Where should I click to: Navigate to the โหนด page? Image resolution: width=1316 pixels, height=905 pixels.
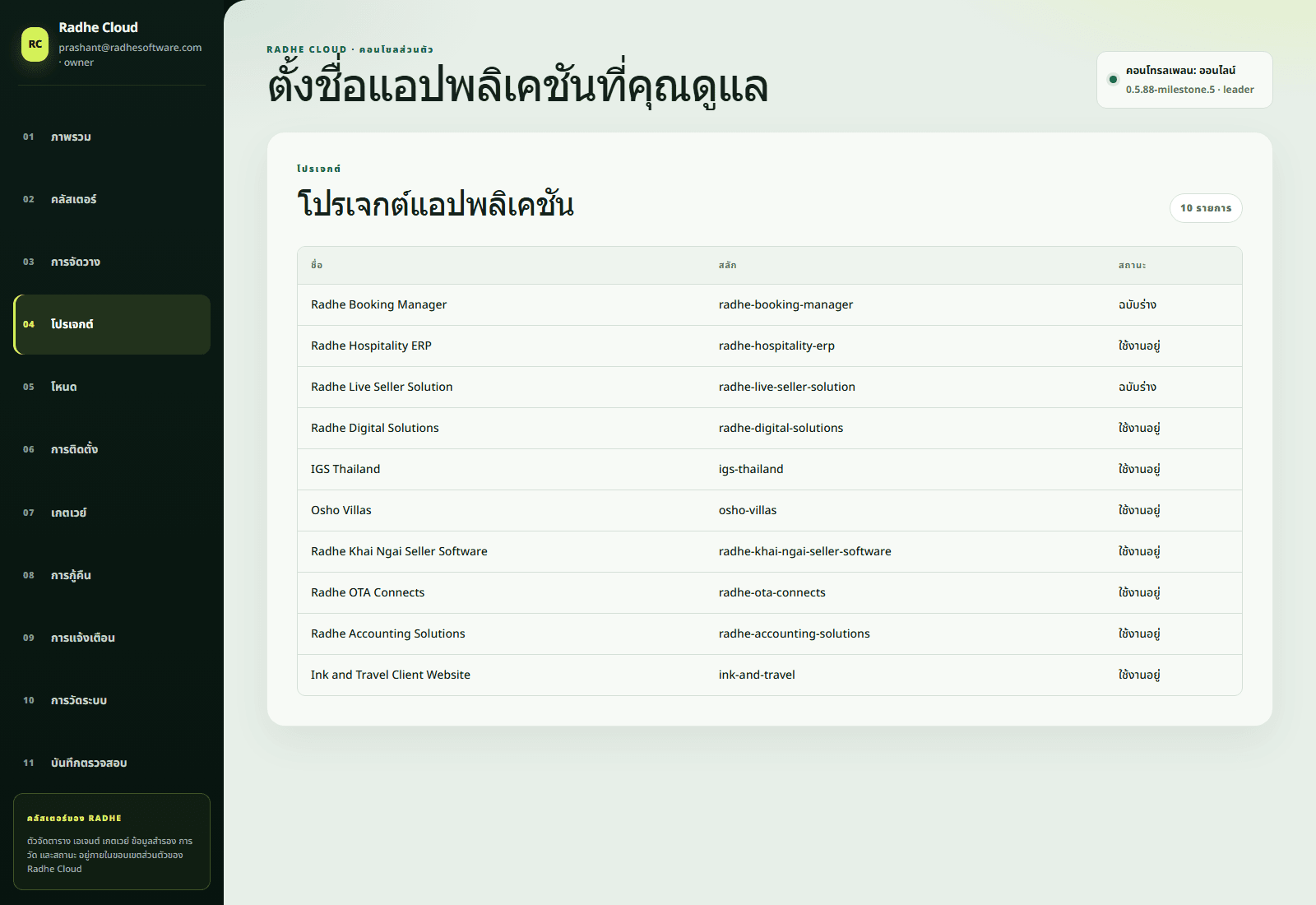coord(112,387)
